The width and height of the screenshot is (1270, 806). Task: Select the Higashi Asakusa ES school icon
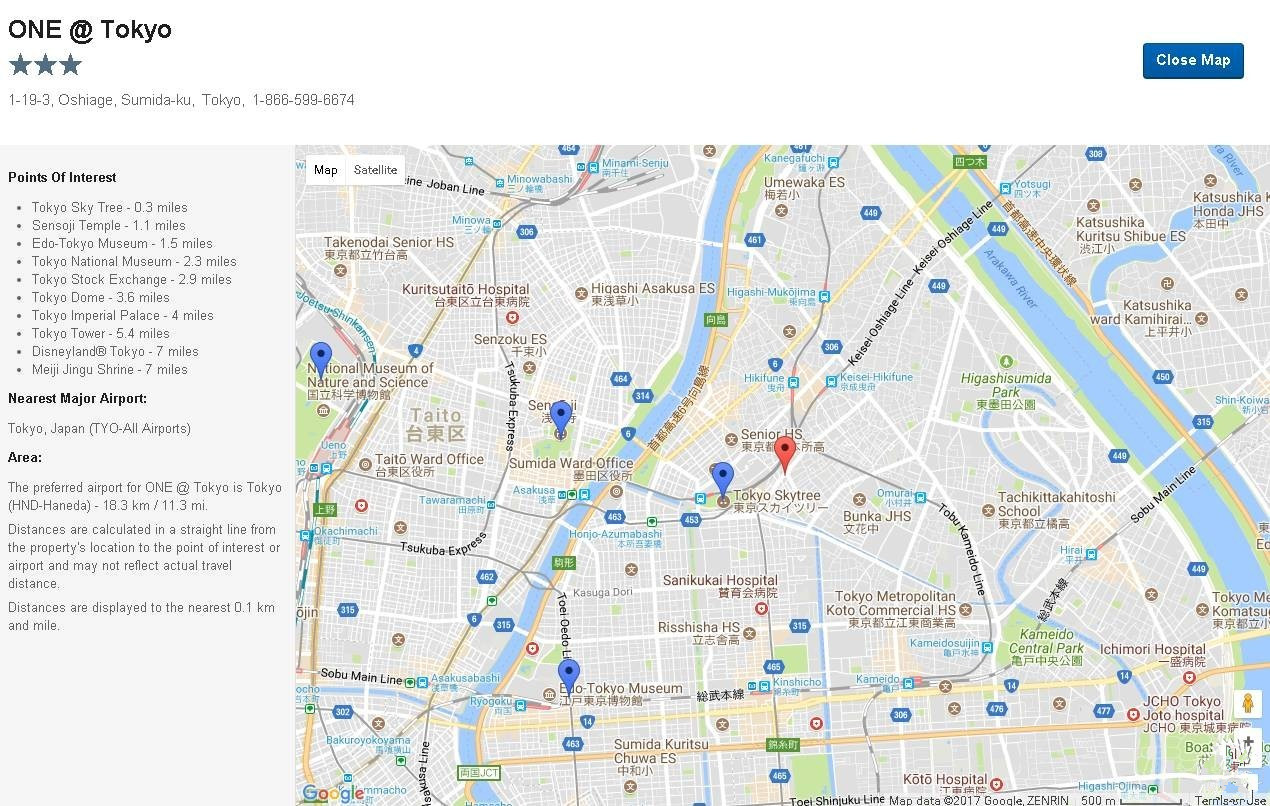tap(581, 293)
